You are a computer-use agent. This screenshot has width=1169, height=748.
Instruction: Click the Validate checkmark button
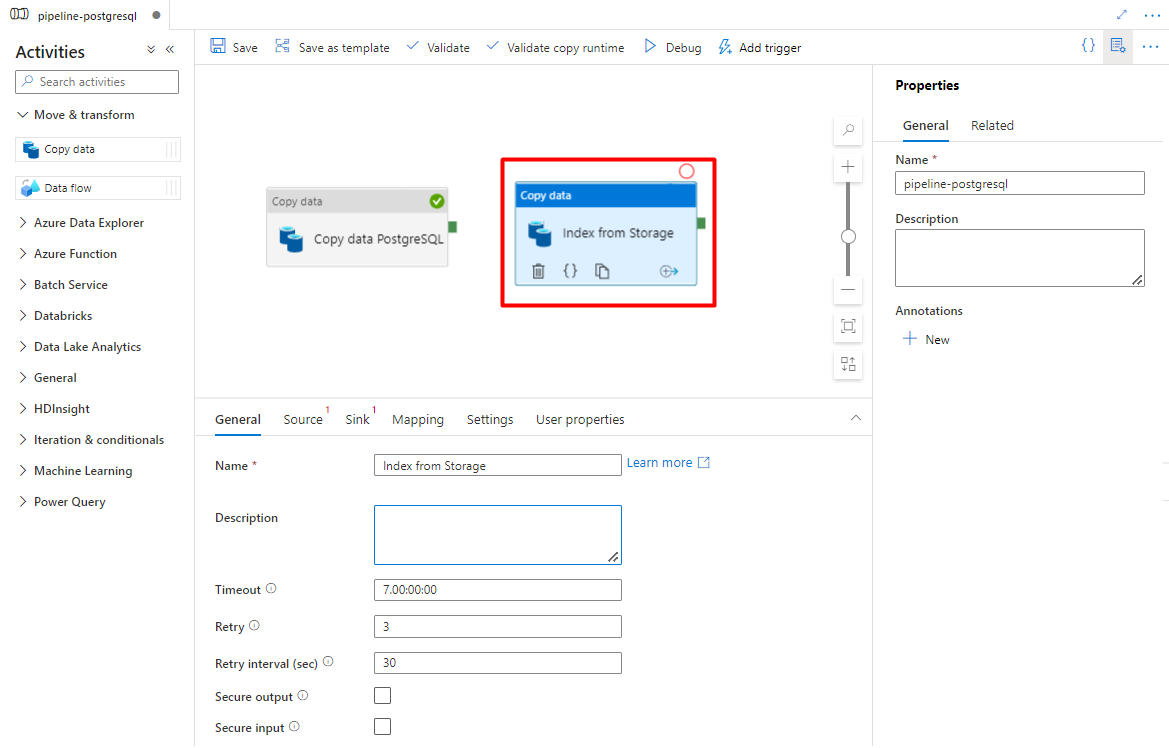[438, 47]
